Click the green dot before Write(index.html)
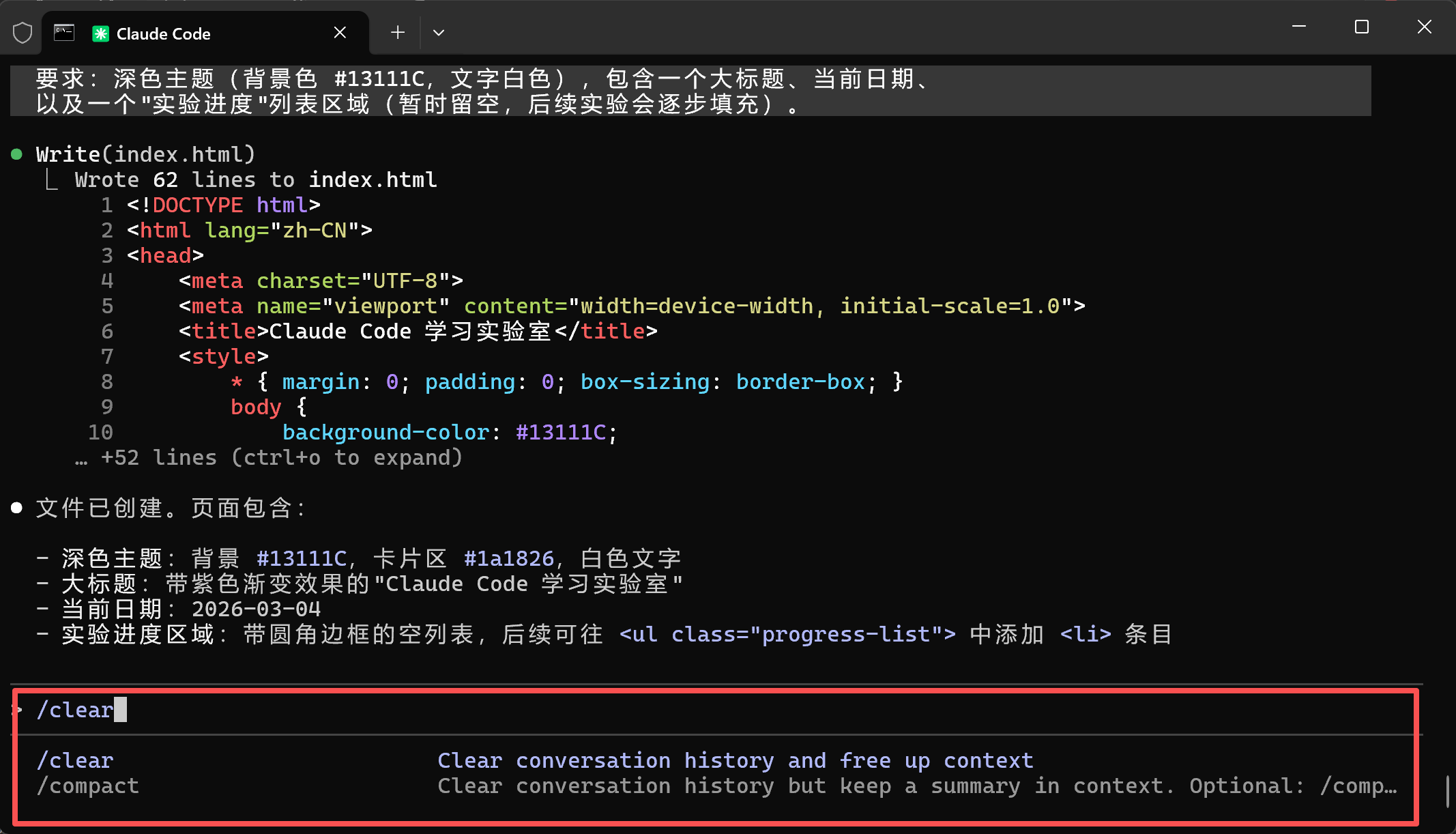Viewport: 1456px width, 834px height. 17,154
